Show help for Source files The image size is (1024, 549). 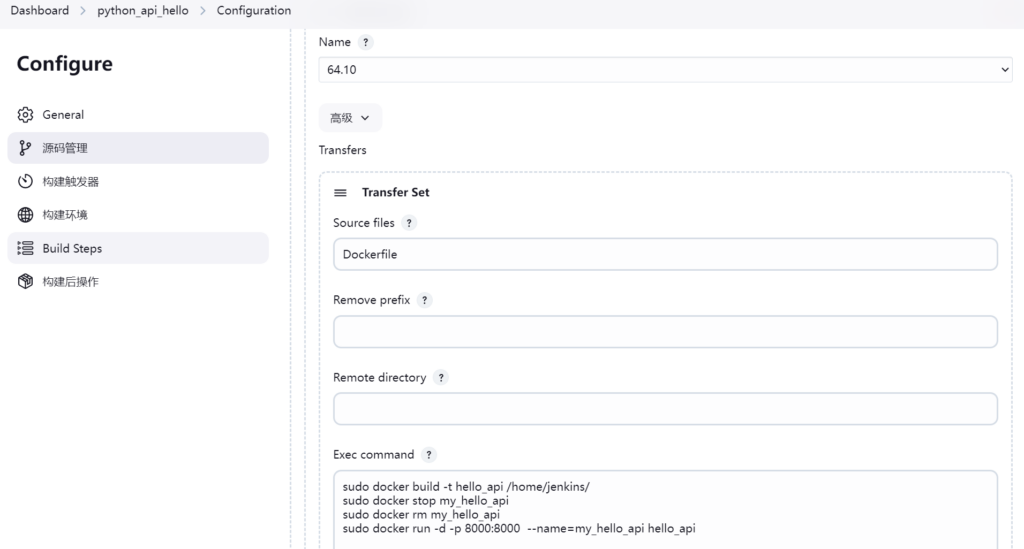point(409,223)
